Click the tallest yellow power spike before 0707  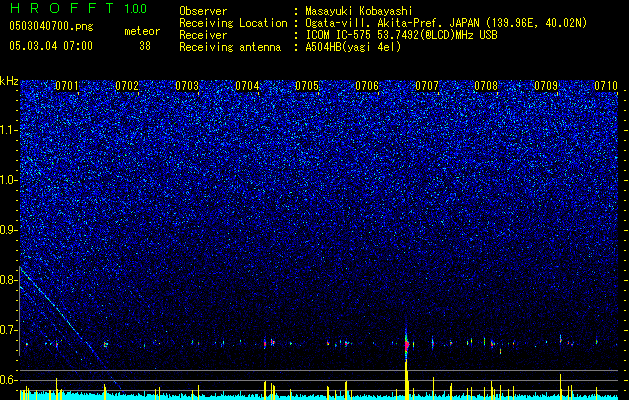pyautogui.click(x=406, y=379)
